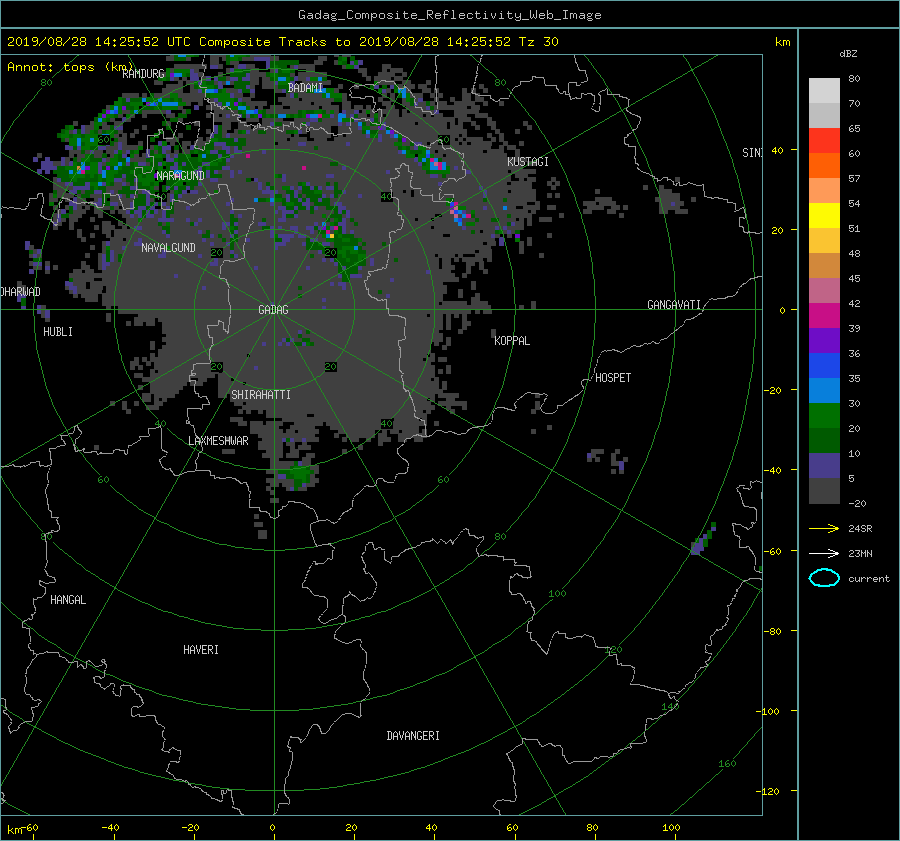Click the GADAG radar center label
Image resolution: width=900 pixels, height=841 pixels.
tap(273, 310)
